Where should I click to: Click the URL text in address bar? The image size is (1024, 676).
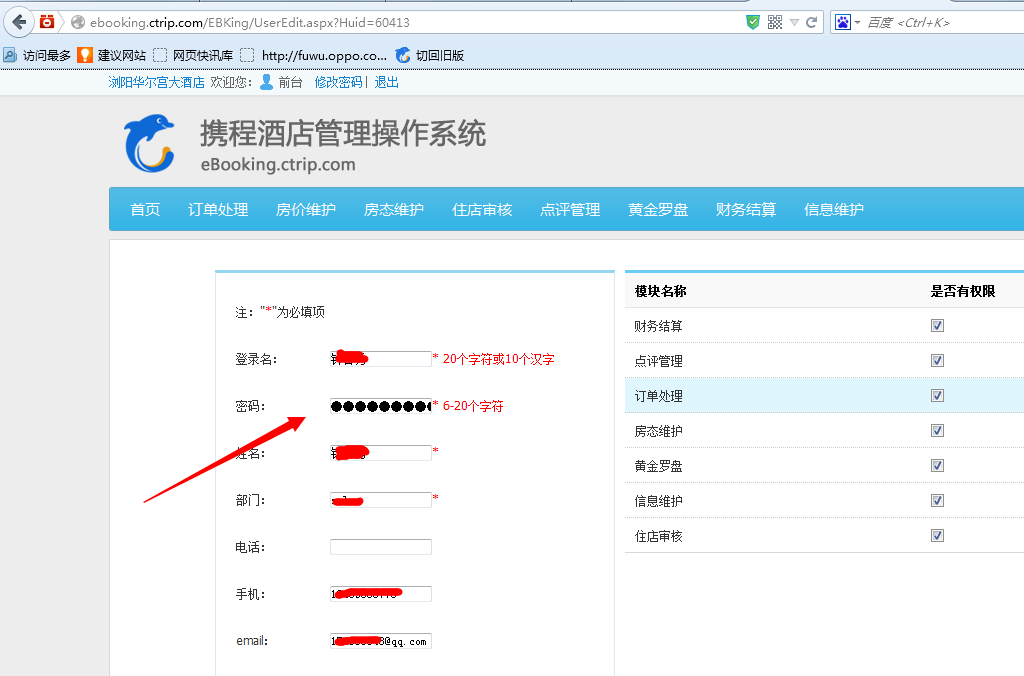pos(249,22)
